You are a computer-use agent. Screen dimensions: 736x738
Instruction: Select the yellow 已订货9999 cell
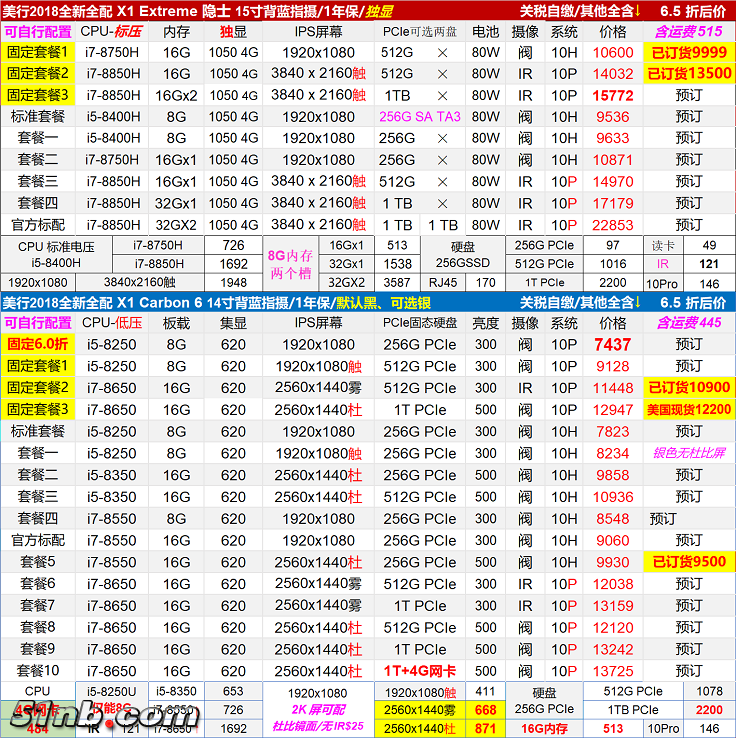(x=688, y=52)
